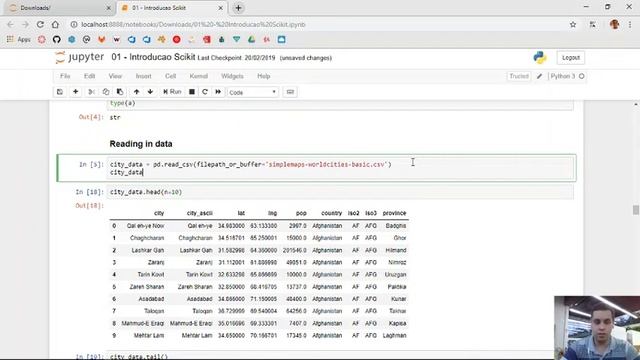The height and width of the screenshot is (360, 640).
Task: Open the command palette keyboard icon
Action: (x=290, y=92)
